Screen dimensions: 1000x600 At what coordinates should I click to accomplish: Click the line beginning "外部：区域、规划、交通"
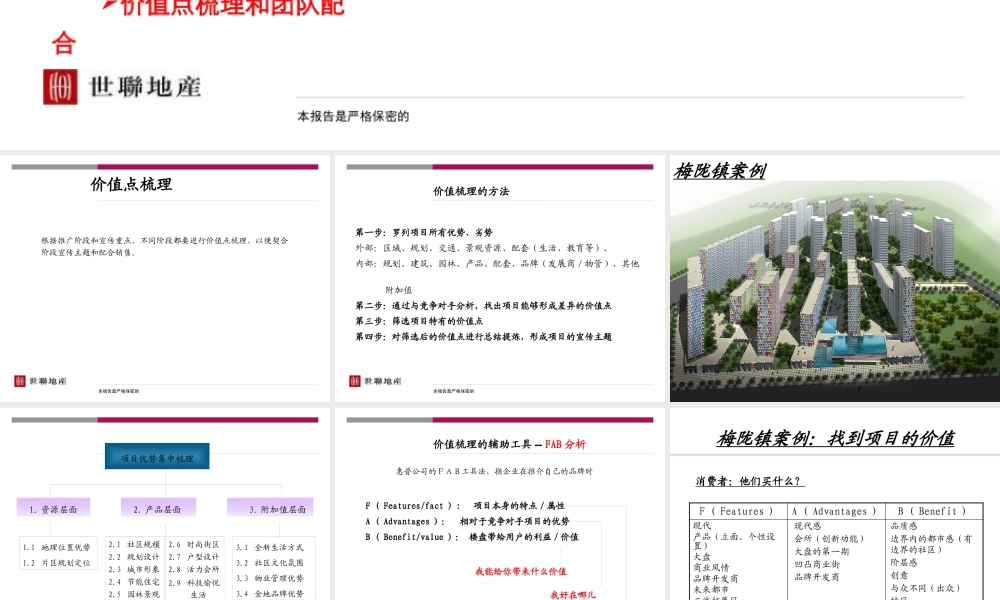point(482,248)
